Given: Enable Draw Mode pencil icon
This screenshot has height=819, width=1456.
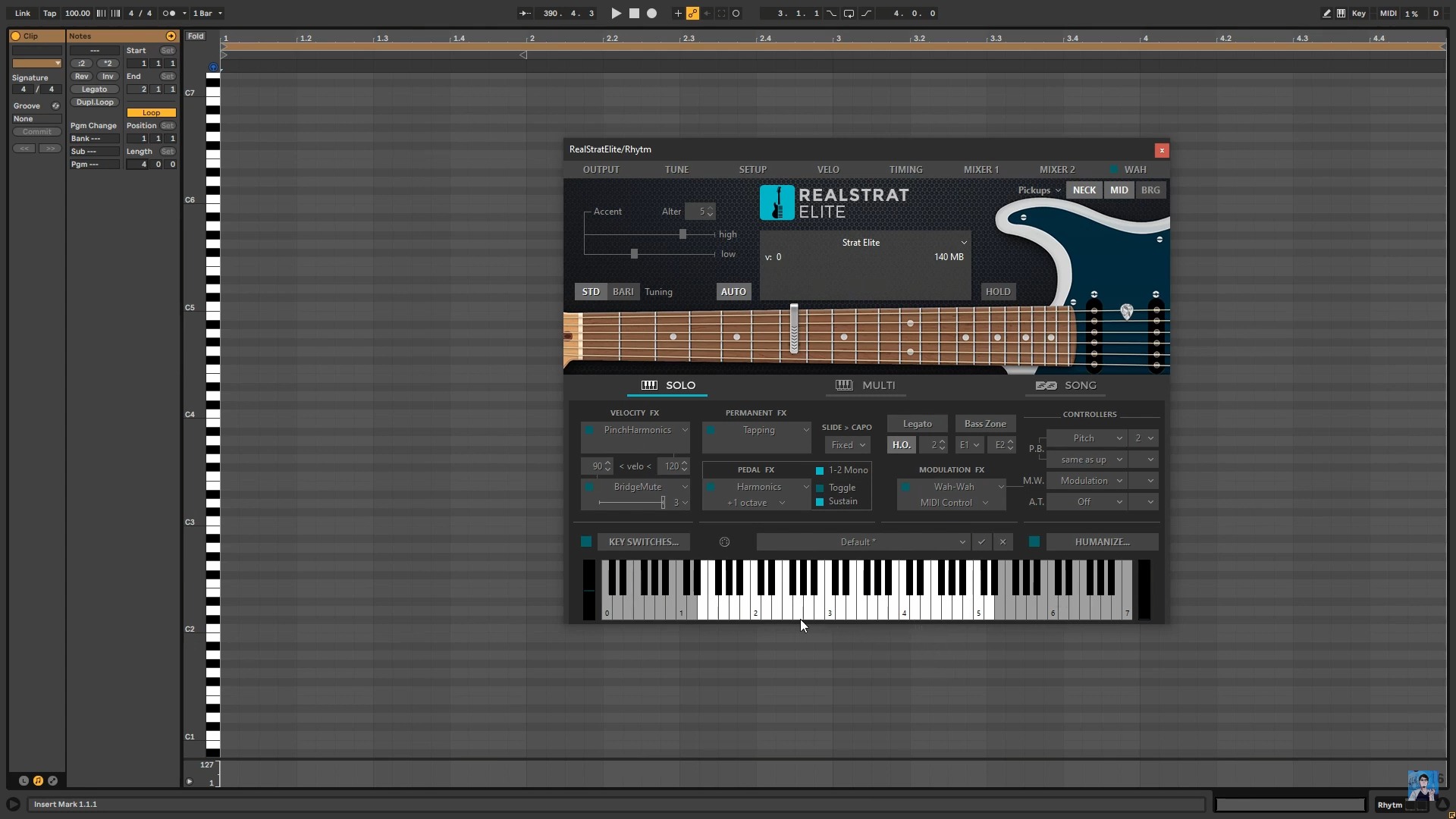Looking at the screenshot, I should pyautogui.click(x=1326, y=13).
